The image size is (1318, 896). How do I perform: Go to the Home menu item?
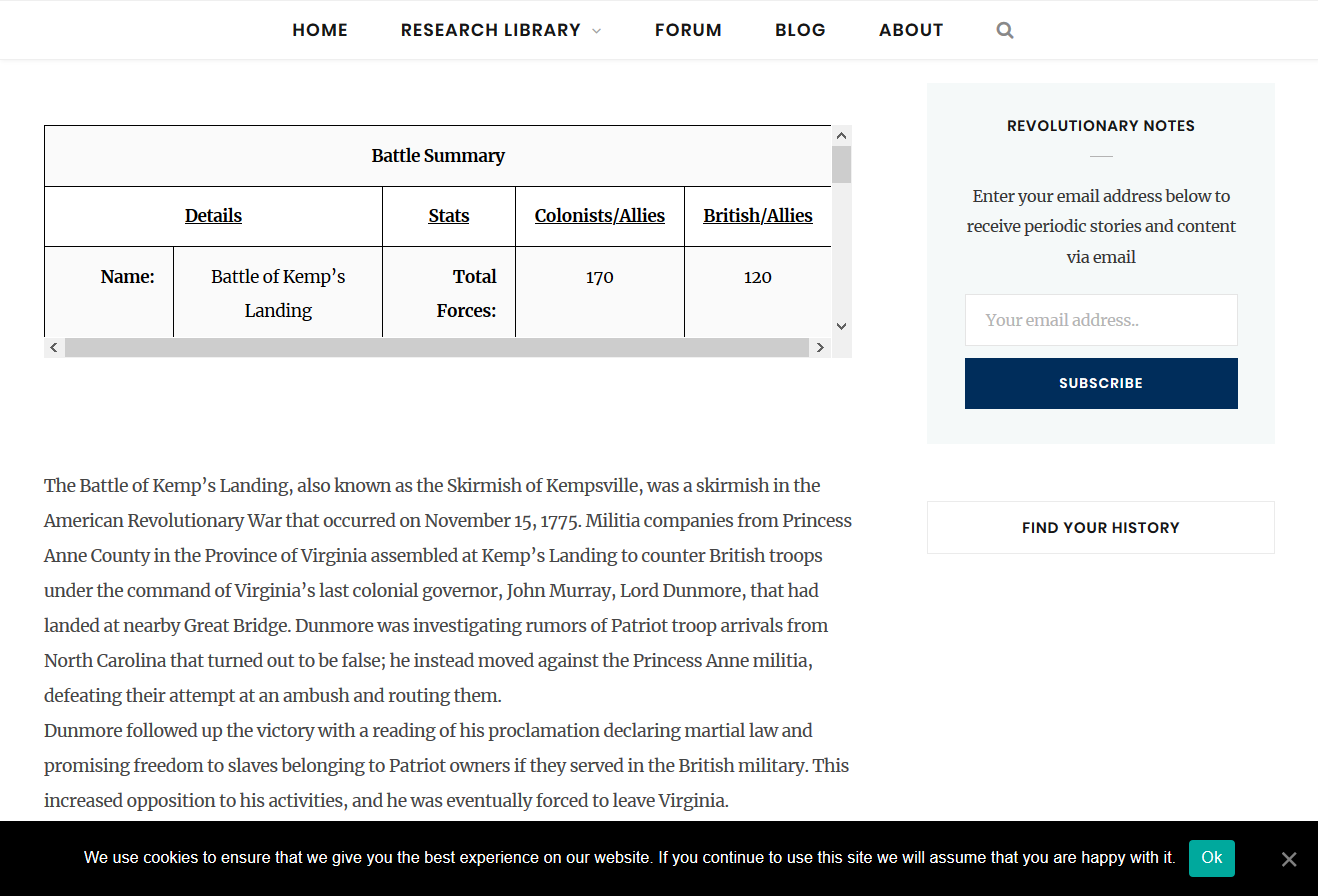320,30
